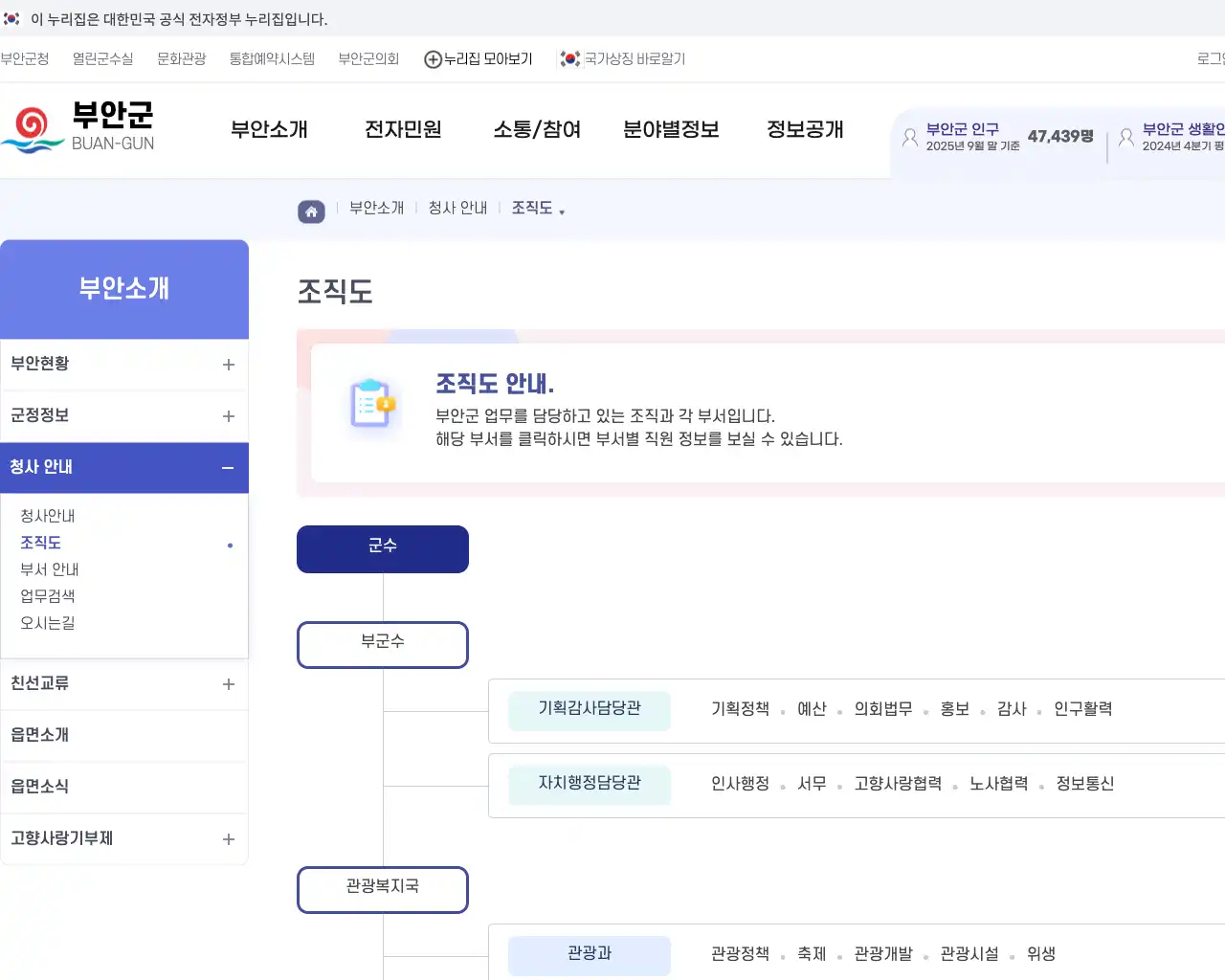
Task: Click 고향사랑협력 team link
Action: pos(898,784)
